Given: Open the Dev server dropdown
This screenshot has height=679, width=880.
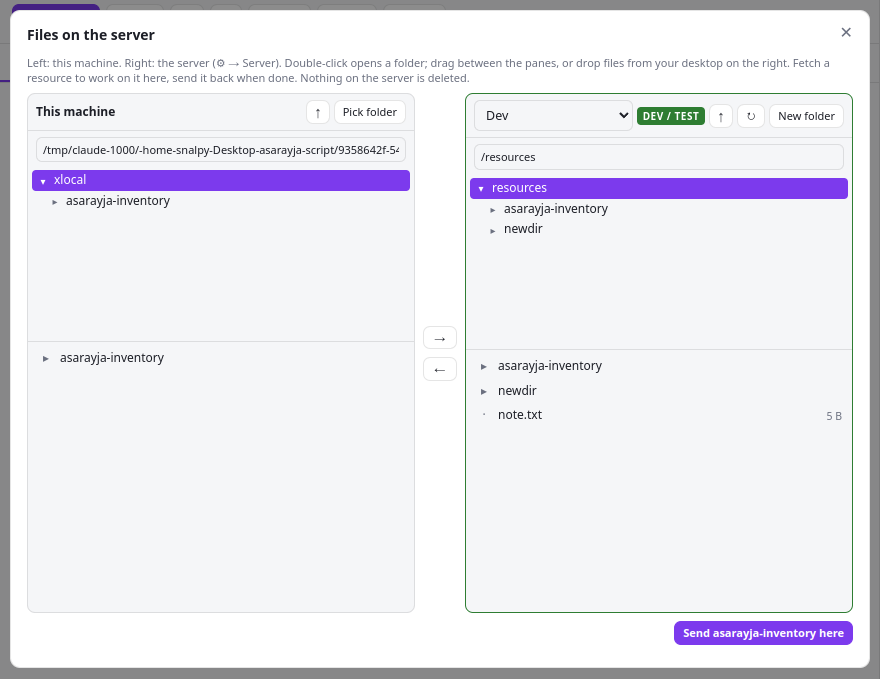Looking at the screenshot, I should [x=553, y=116].
